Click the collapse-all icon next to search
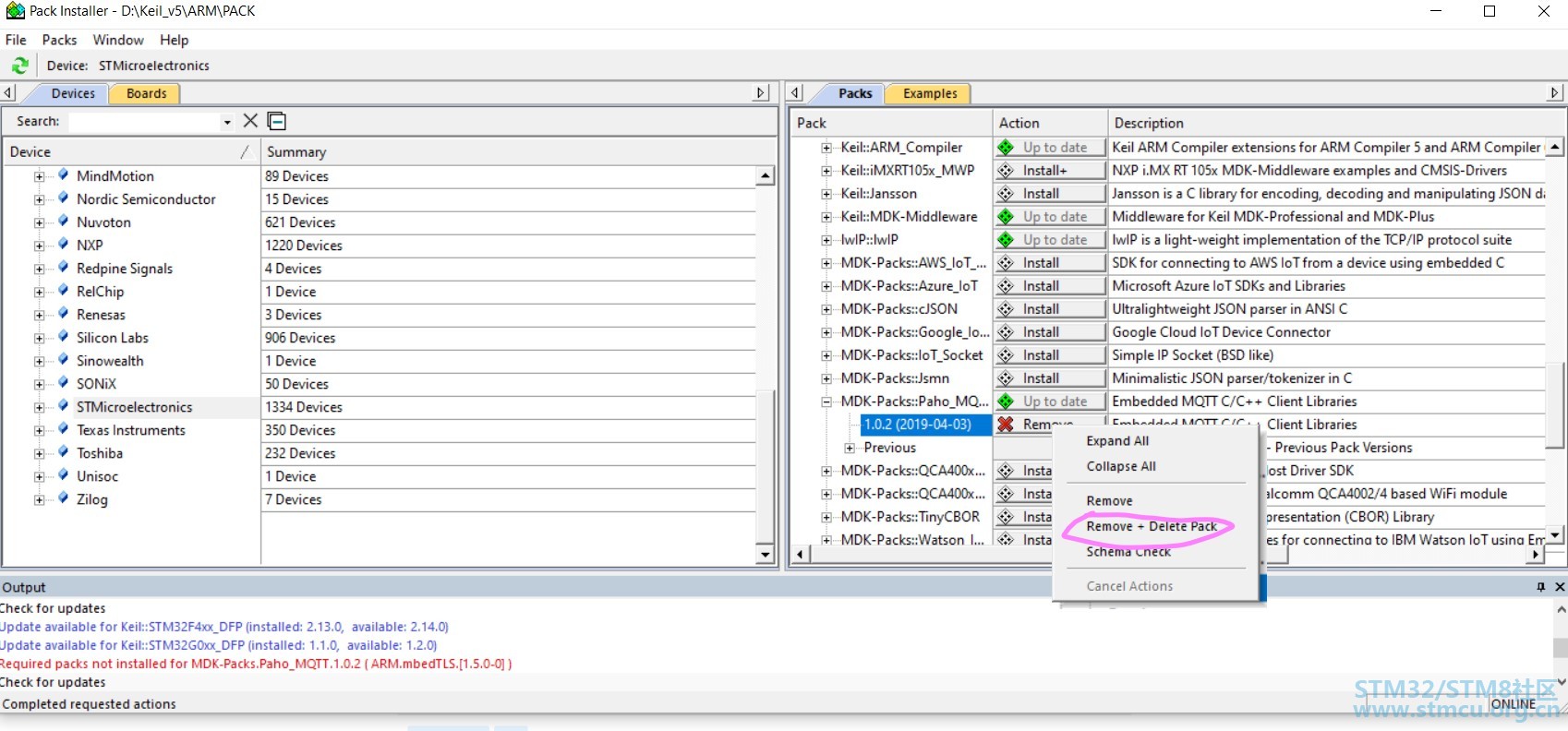The width and height of the screenshot is (1568, 731). click(x=277, y=121)
